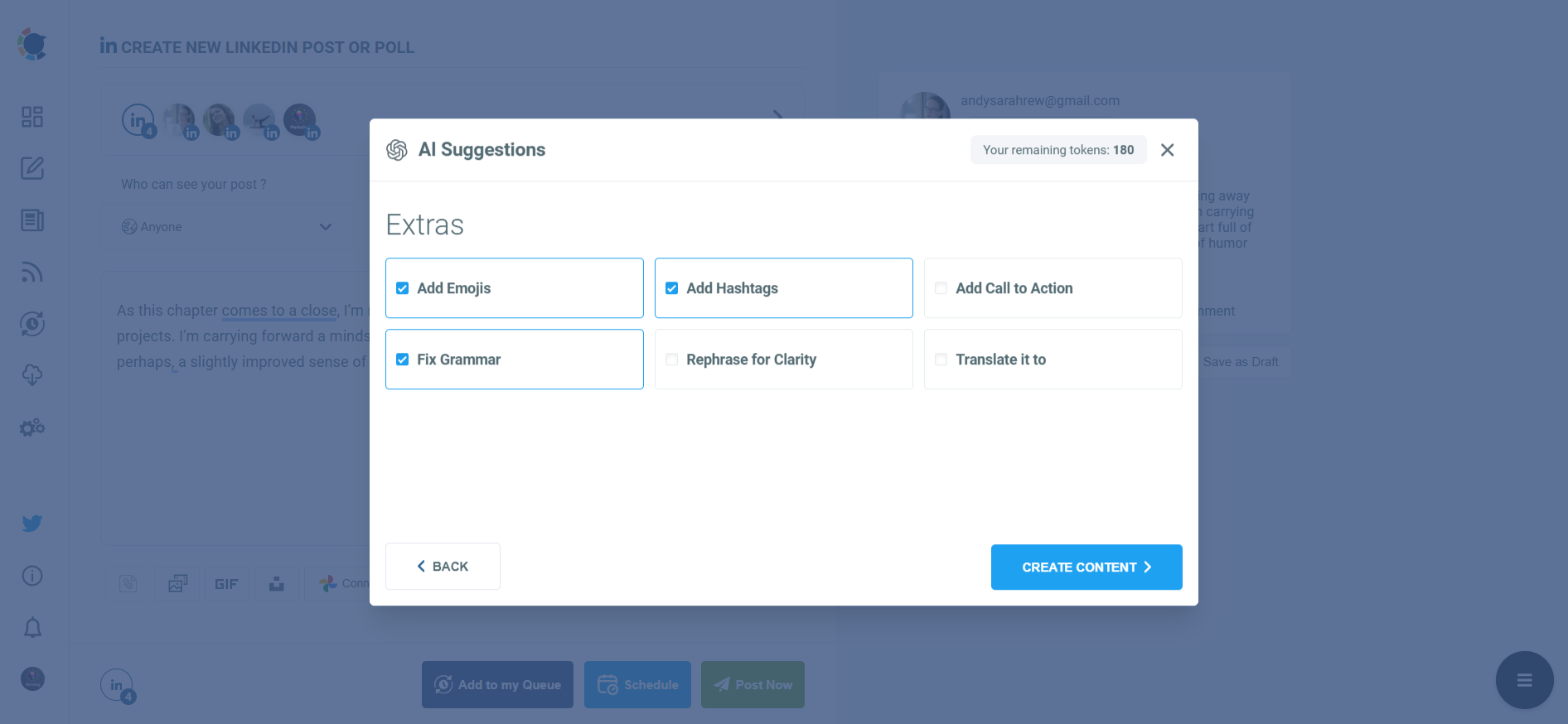The width and height of the screenshot is (1568, 724).
Task: Click the cloud import sidebar icon
Action: [x=31, y=375]
